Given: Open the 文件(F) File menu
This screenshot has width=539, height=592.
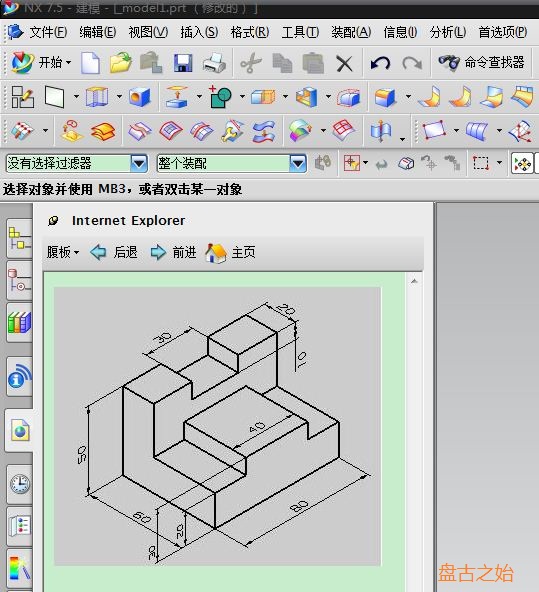Looking at the screenshot, I should pos(48,32).
